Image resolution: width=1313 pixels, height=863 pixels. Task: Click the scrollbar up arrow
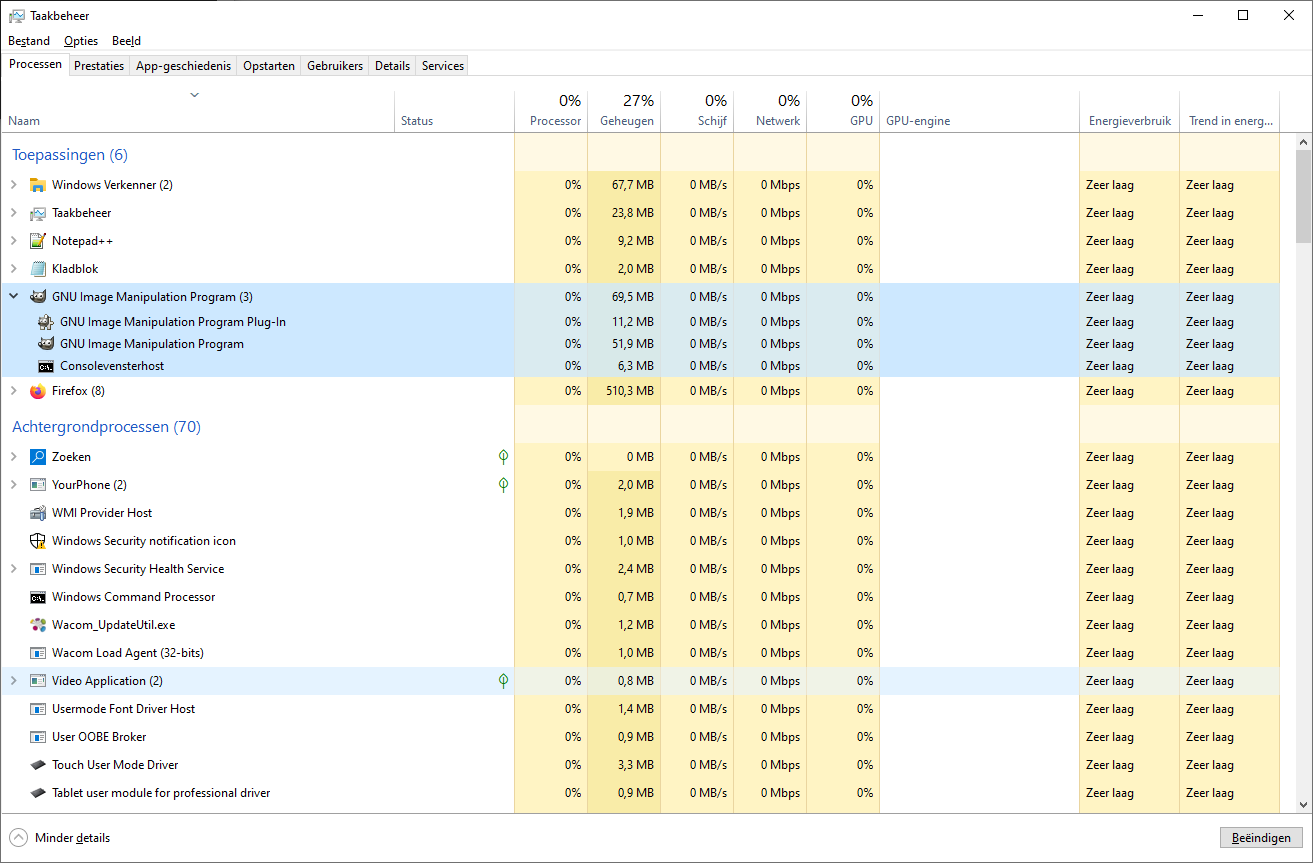[x=1303, y=142]
